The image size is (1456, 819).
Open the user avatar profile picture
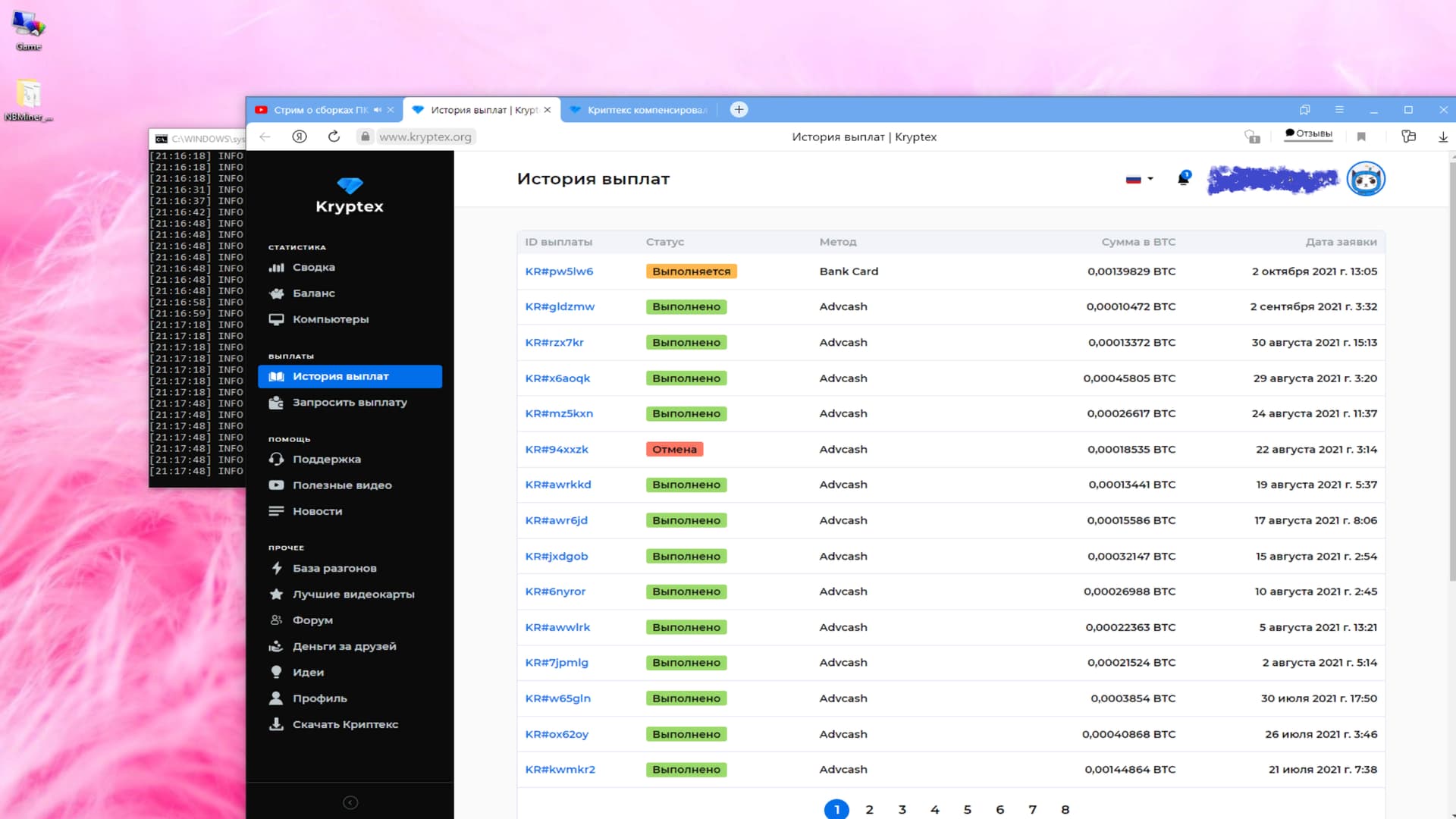[x=1366, y=180]
